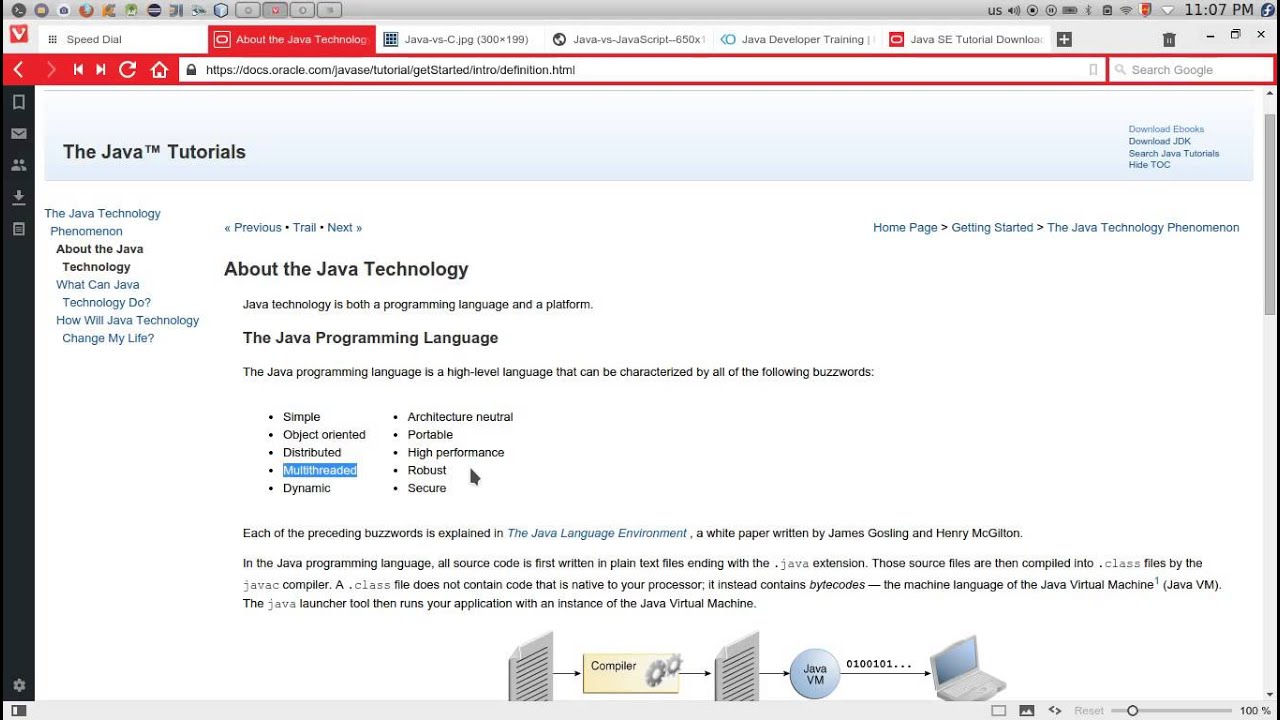Switch to the Java-vs-C.jpg tab
This screenshot has width=1280, height=720.
click(460, 39)
